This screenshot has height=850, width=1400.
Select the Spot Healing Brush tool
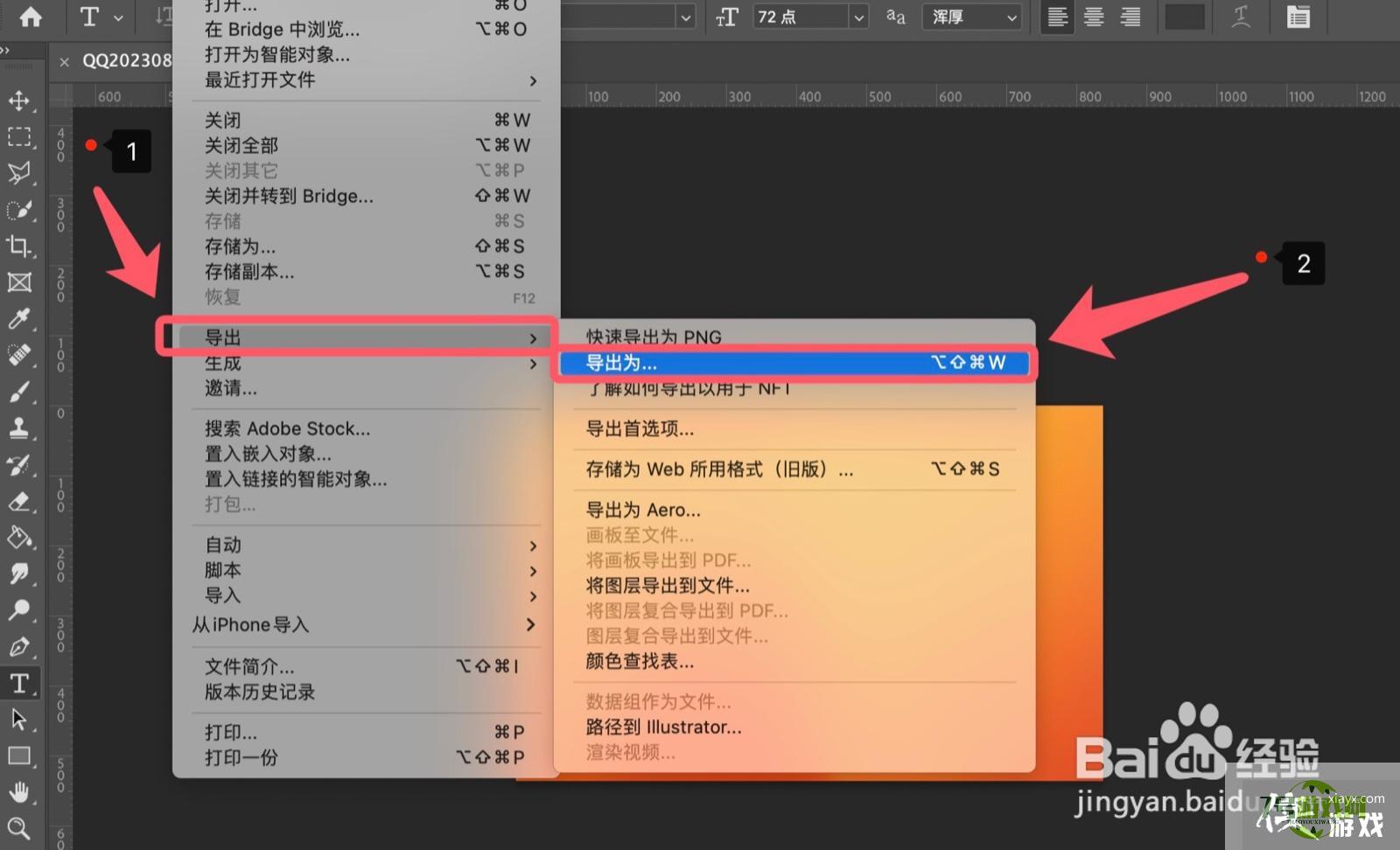tap(19, 355)
